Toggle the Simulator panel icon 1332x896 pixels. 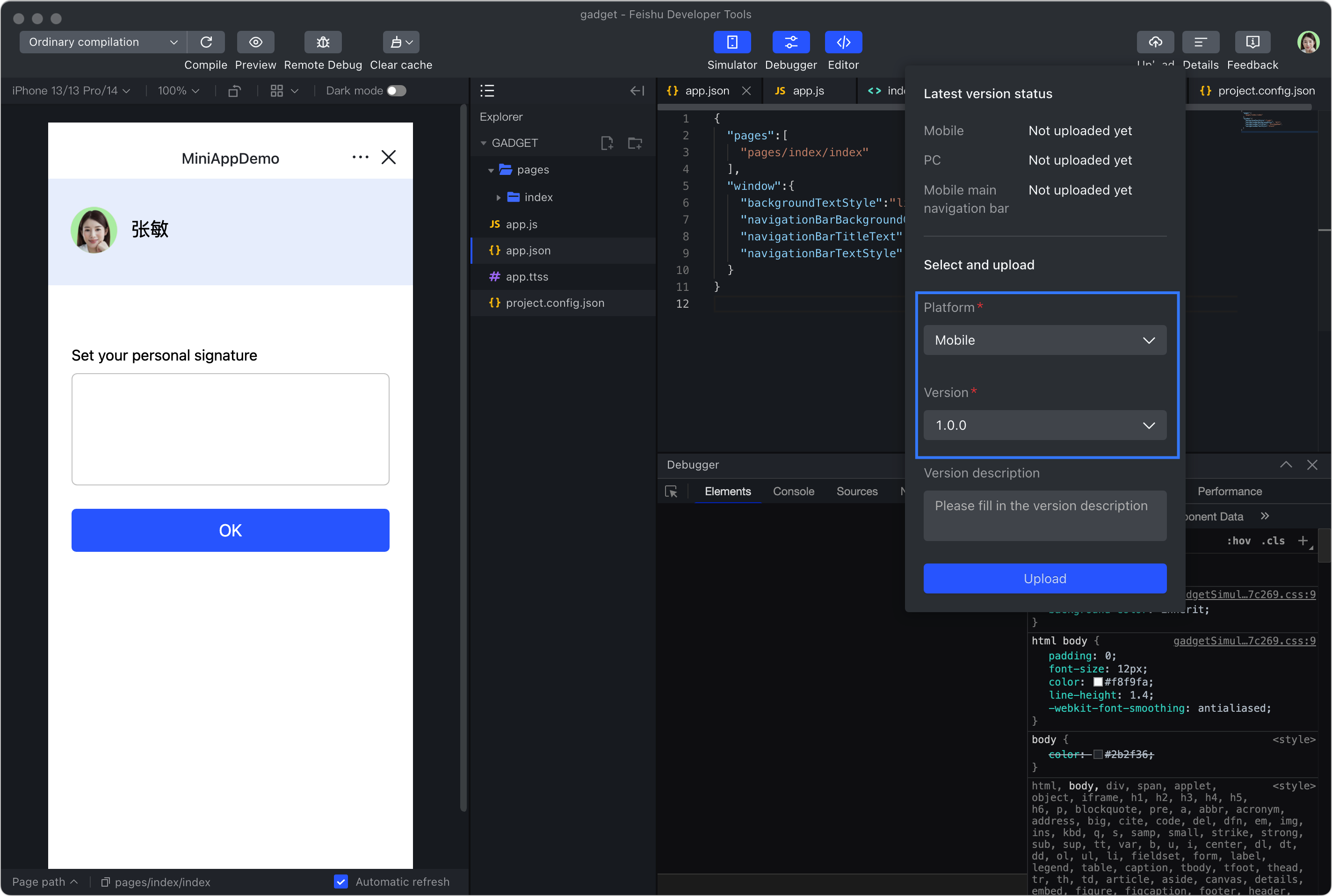tap(732, 42)
